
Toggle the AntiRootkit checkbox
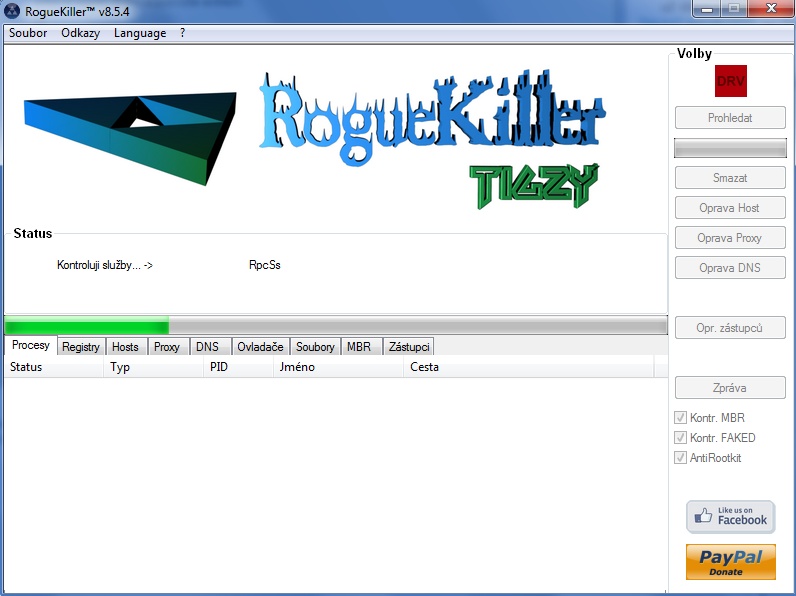pyautogui.click(x=681, y=458)
